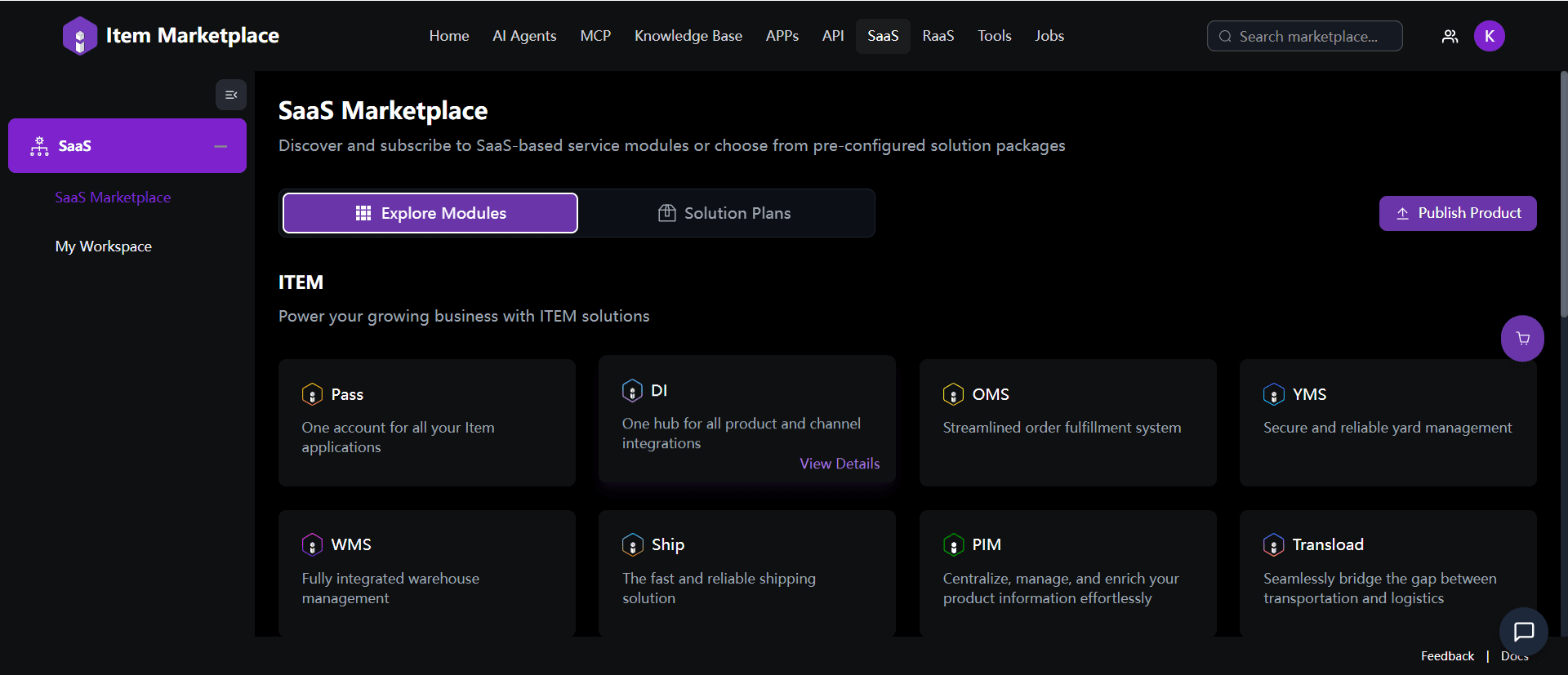The image size is (1568, 675).
Task: Switch to the Solution Plans tab
Action: coord(725,213)
